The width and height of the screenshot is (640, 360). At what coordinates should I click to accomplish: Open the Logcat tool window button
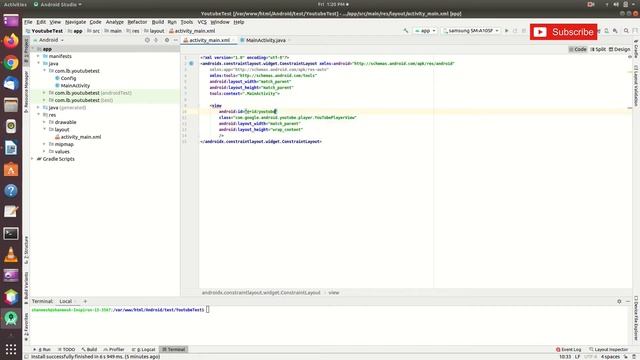tap(143, 349)
